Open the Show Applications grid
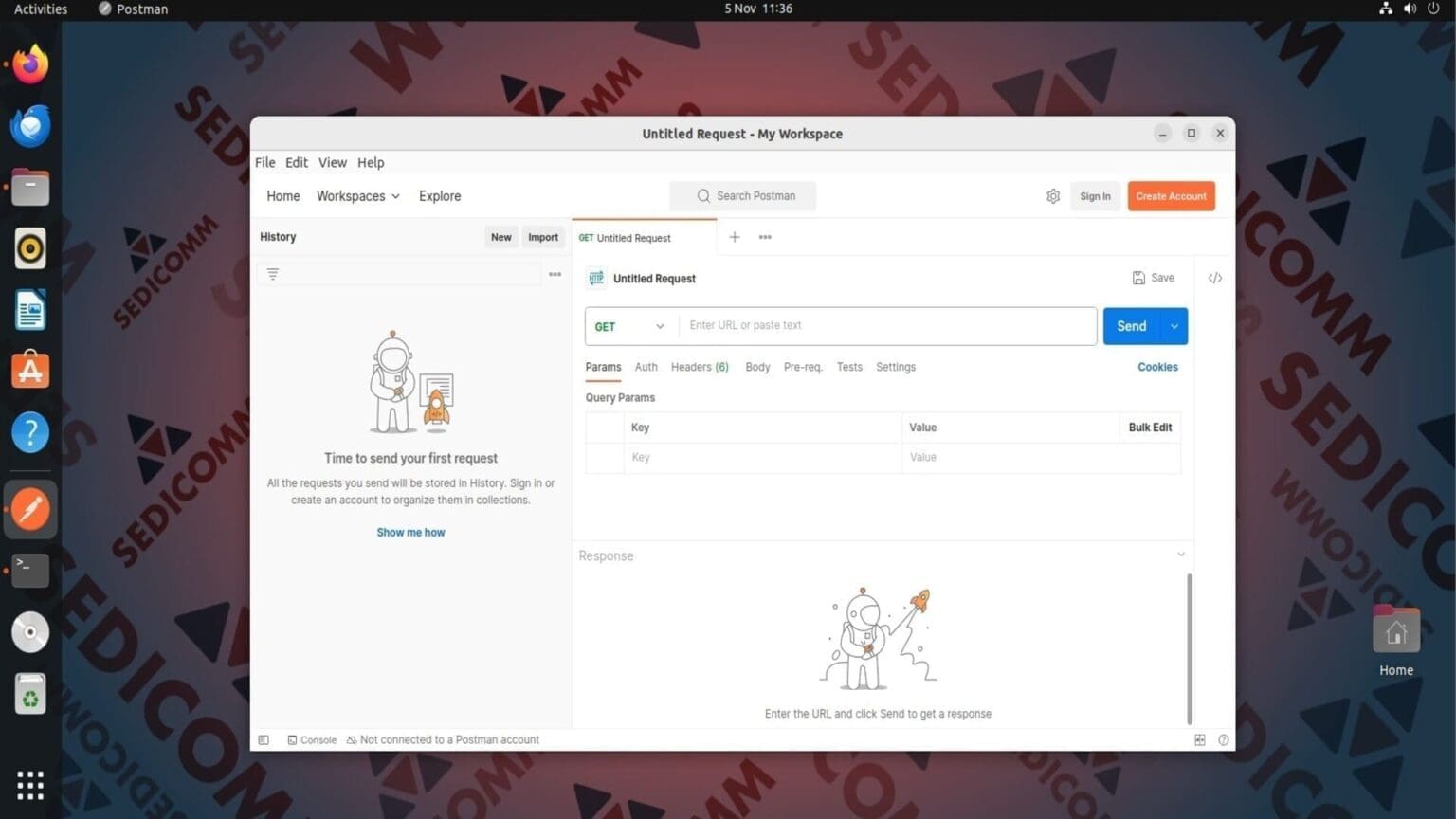 [30, 785]
